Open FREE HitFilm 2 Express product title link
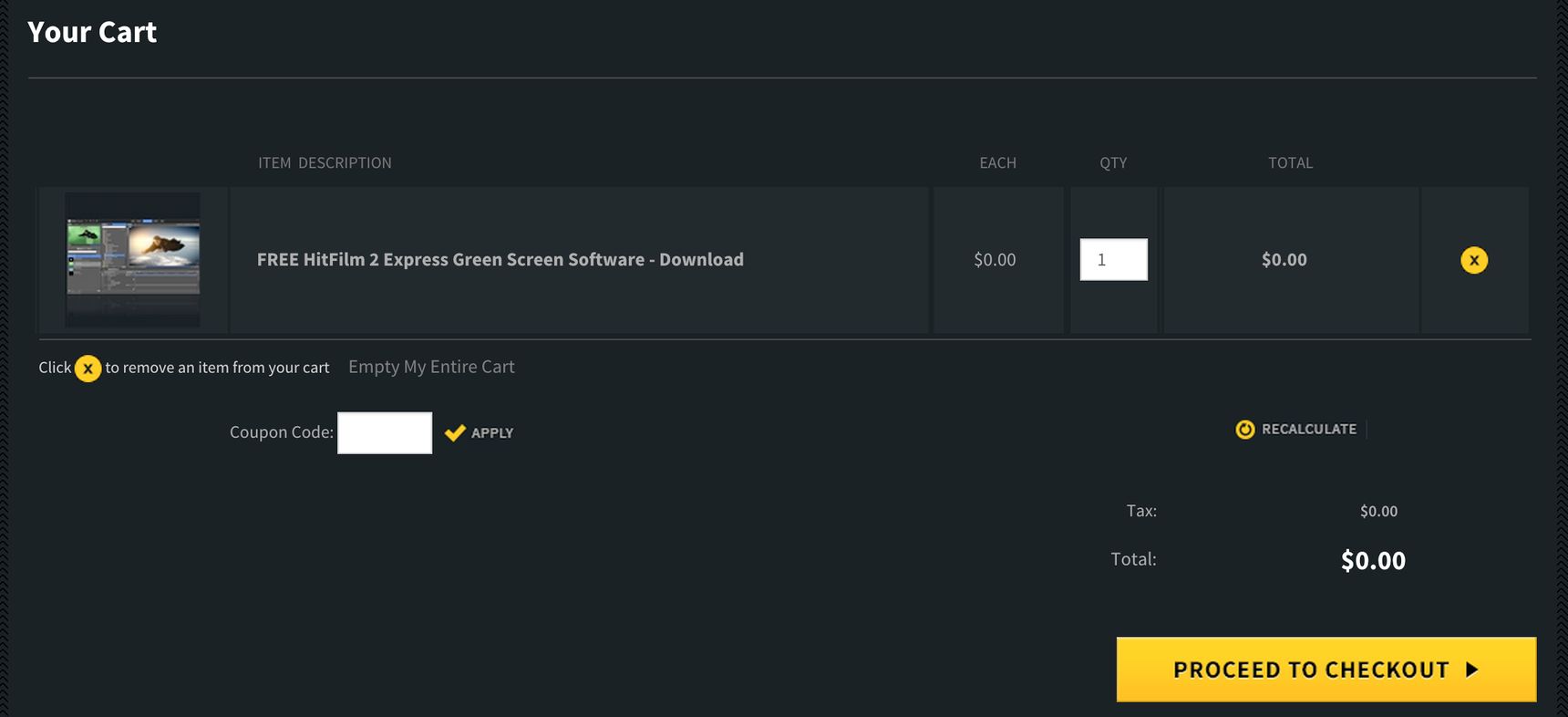This screenshot has height=717, width=1568. [500, 259]
